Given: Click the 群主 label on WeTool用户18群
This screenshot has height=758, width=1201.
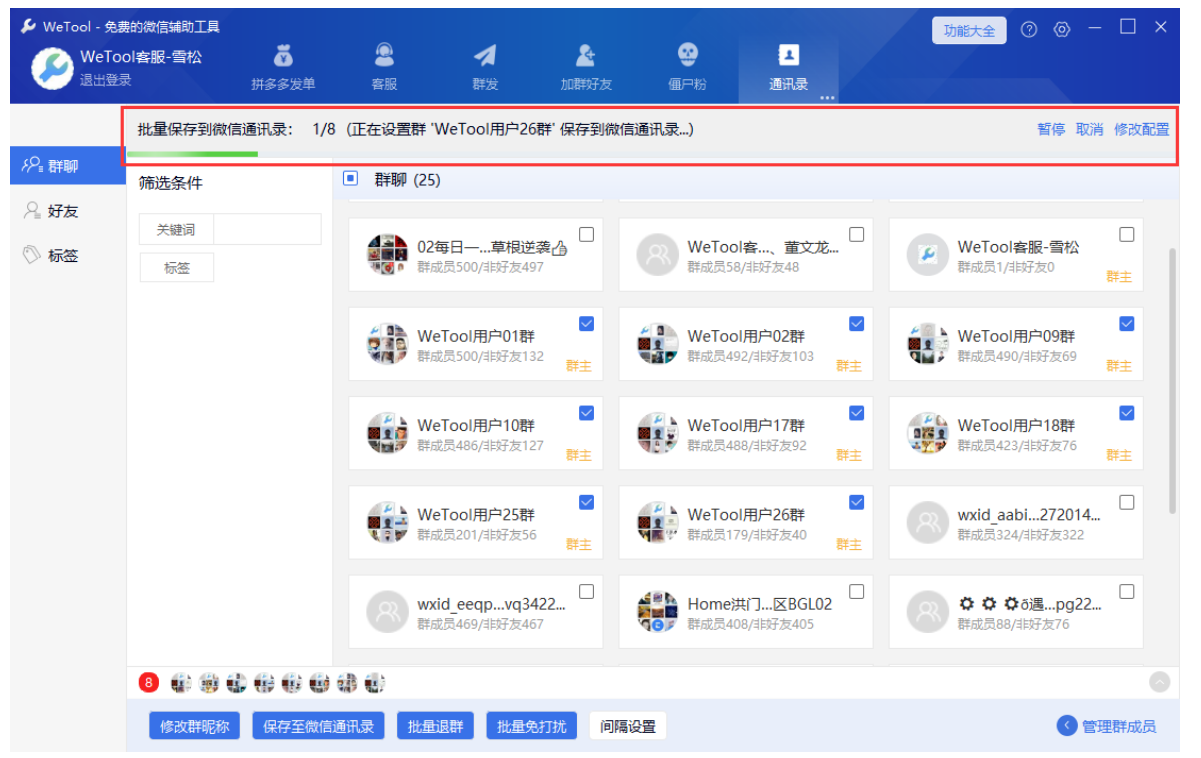Looking at the screenshot, I should [1119, 455].
